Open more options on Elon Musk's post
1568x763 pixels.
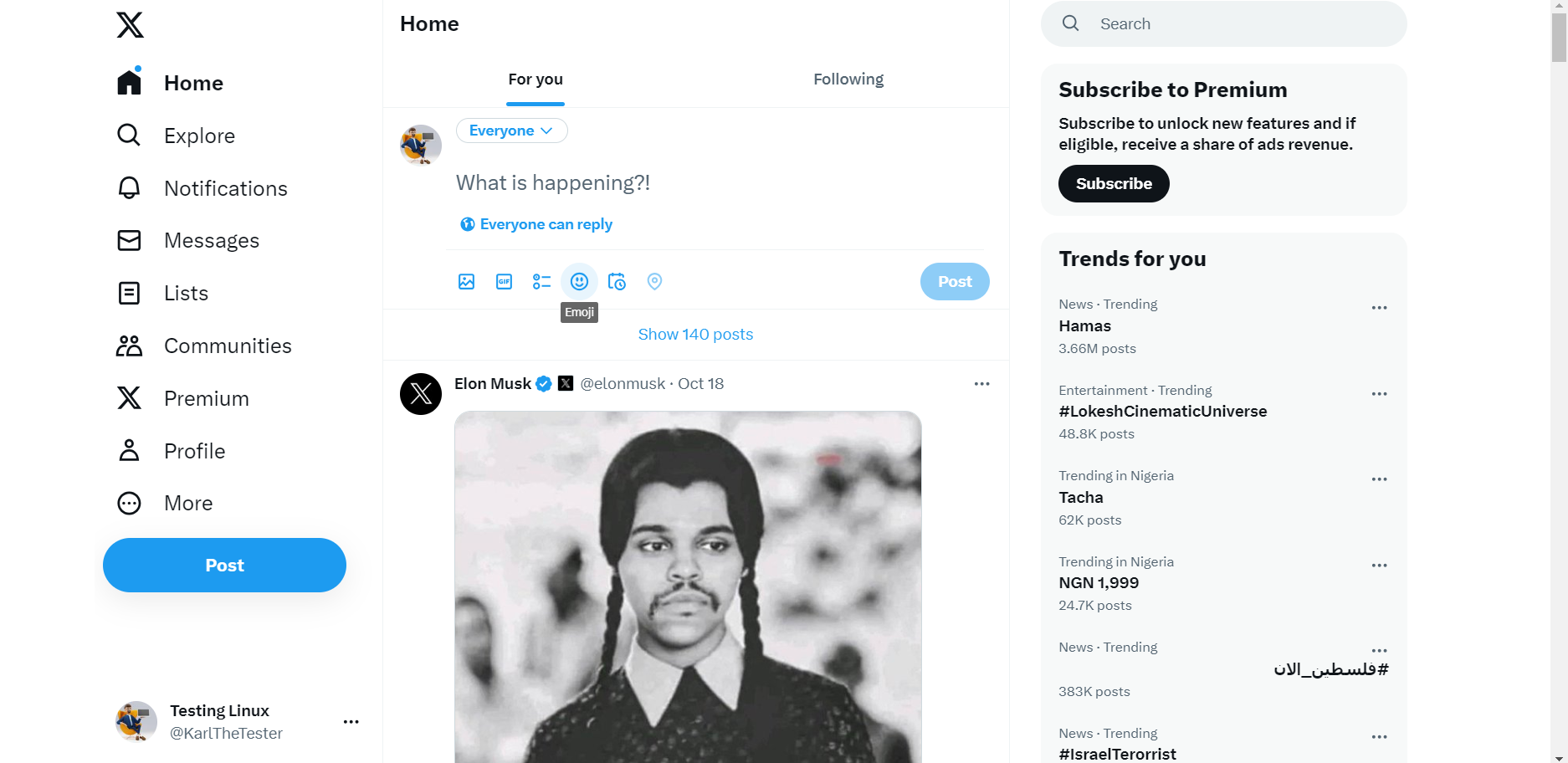click(981, 383)
